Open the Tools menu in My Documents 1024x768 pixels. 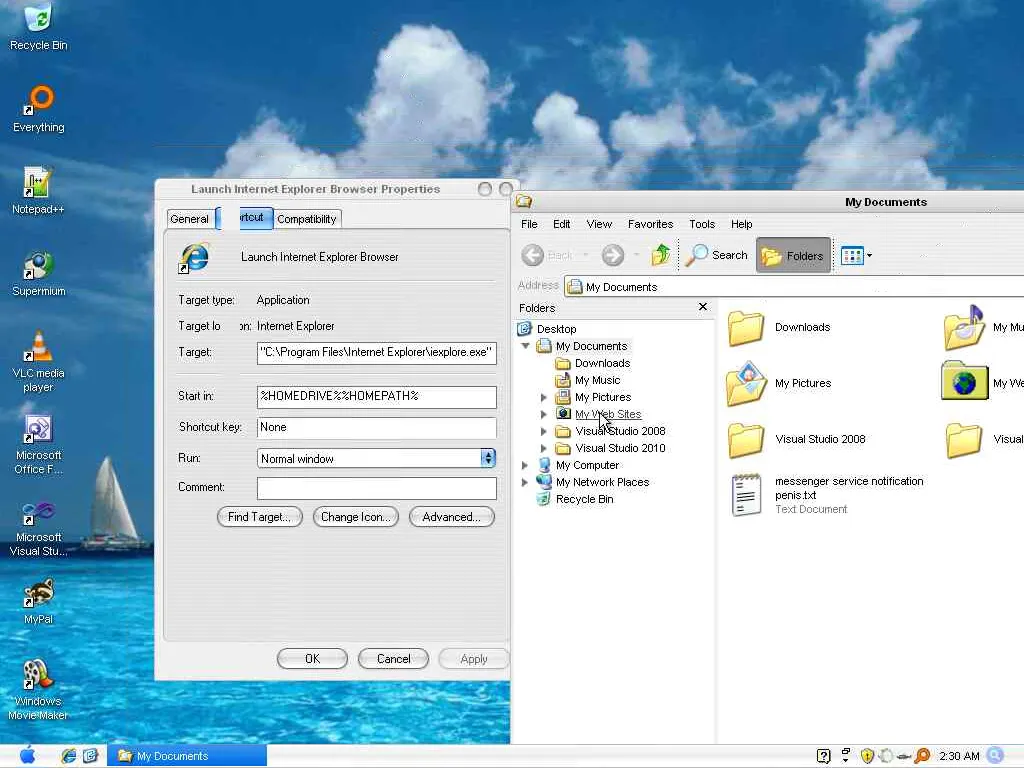pyautogui.click(x=702, y=224)
